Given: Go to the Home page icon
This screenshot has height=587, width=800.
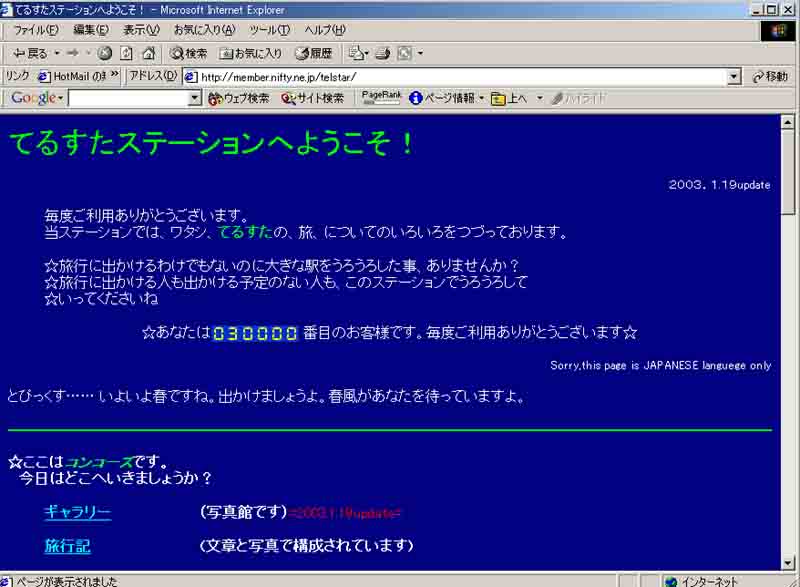Looking at the screenshot, I should coord(148,53).
